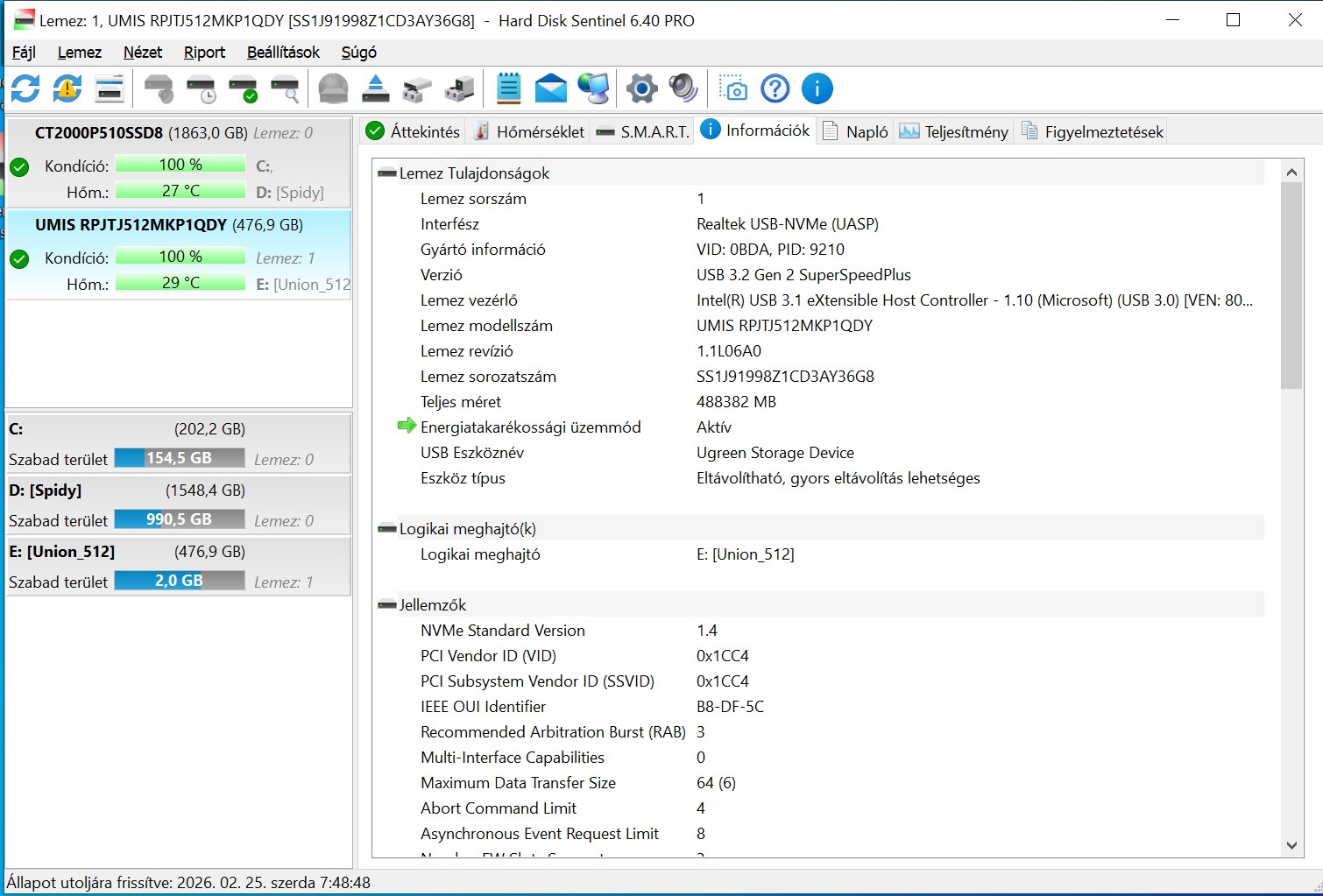Viewport: 1323px width, 896px height.
Task: Click the status bar last-refresh text
Action: tap(188, 882)
